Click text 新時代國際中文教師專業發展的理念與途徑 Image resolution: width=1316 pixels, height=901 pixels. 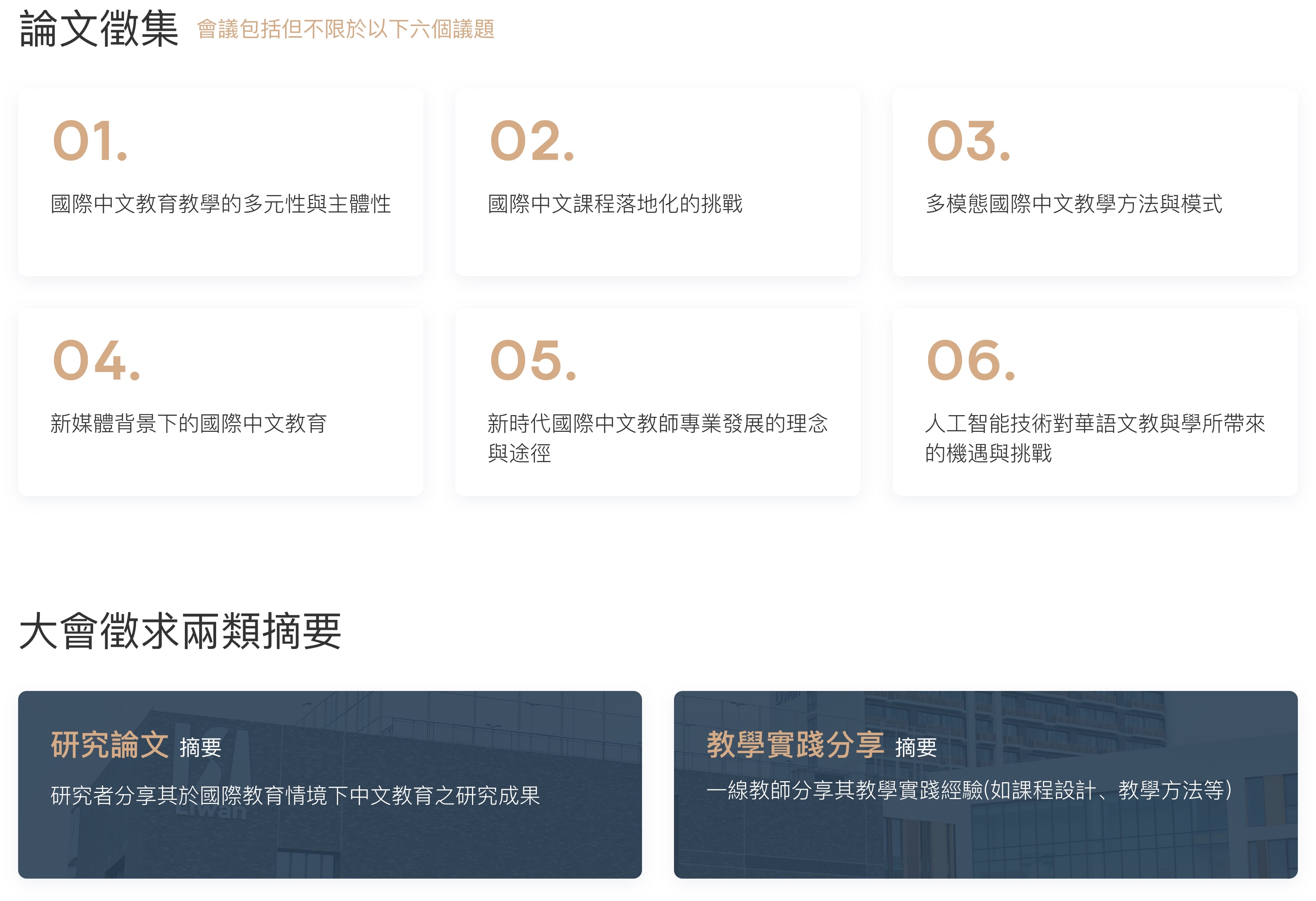point(658,438)
